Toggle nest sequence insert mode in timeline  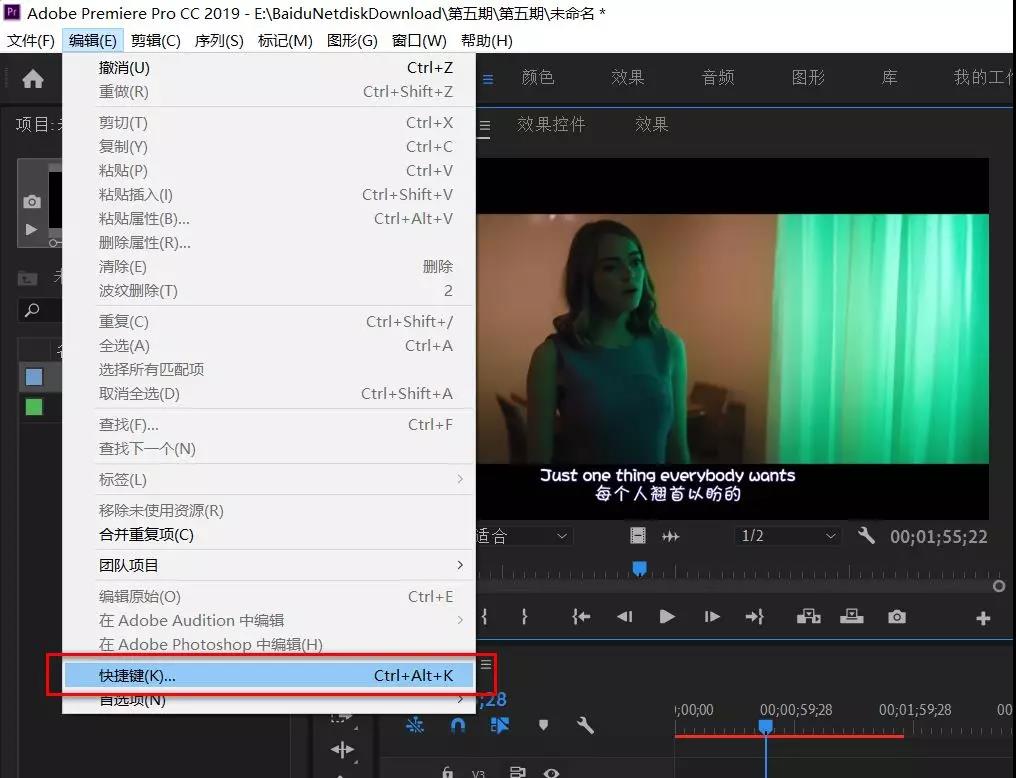pos(415,725)
